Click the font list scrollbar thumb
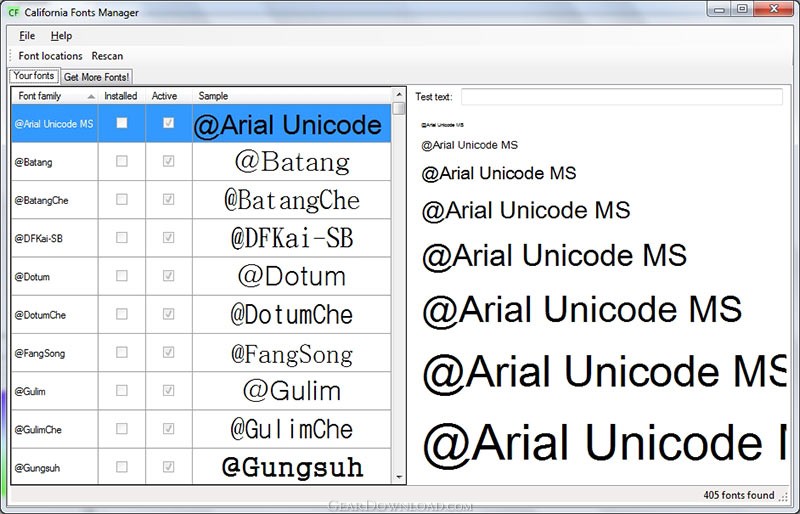This screenshot has height=514, width=800. click(x=399, y=109)
